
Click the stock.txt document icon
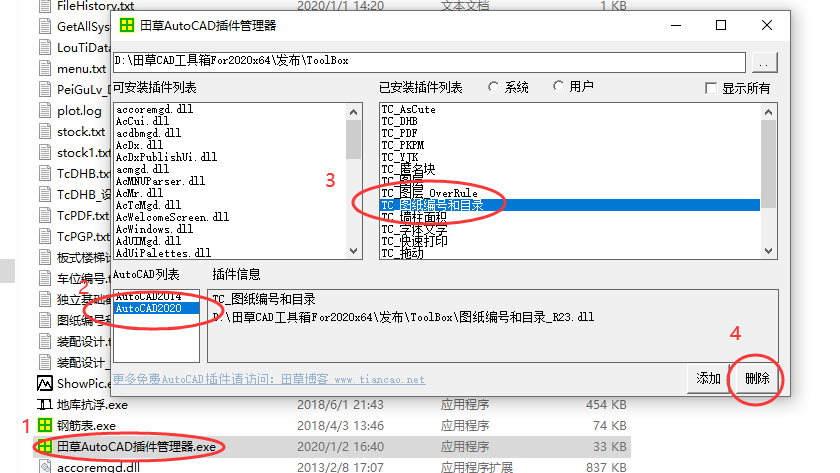pyautogui.click(x=45, y=131)
